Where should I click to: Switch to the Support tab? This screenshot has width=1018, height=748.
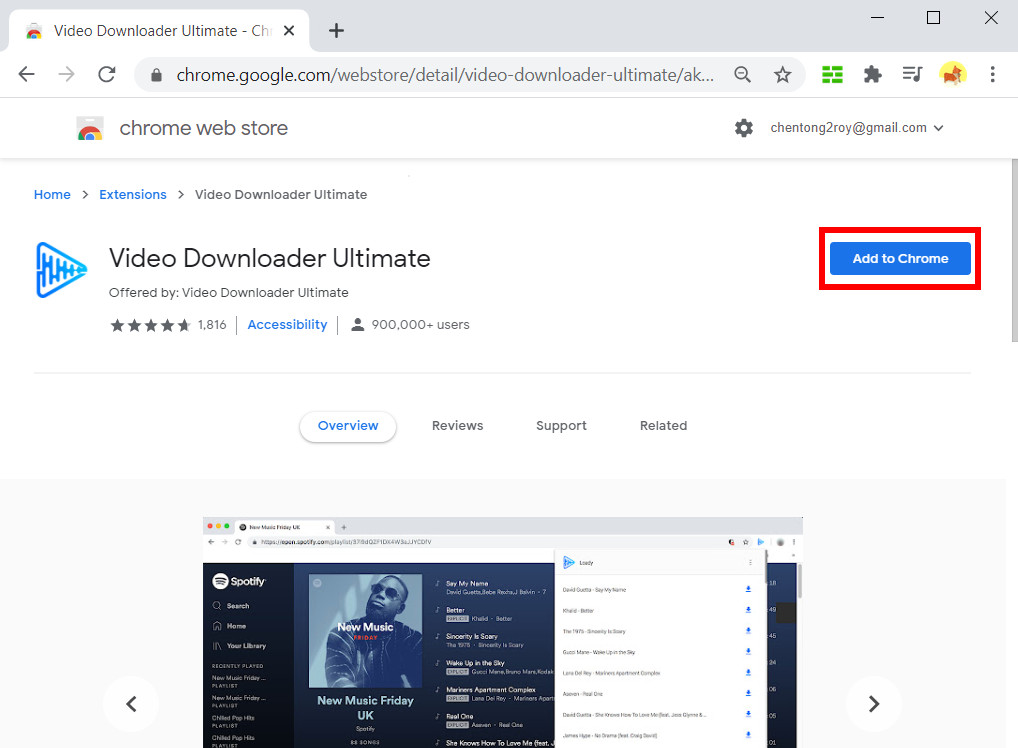coord(562,426)
